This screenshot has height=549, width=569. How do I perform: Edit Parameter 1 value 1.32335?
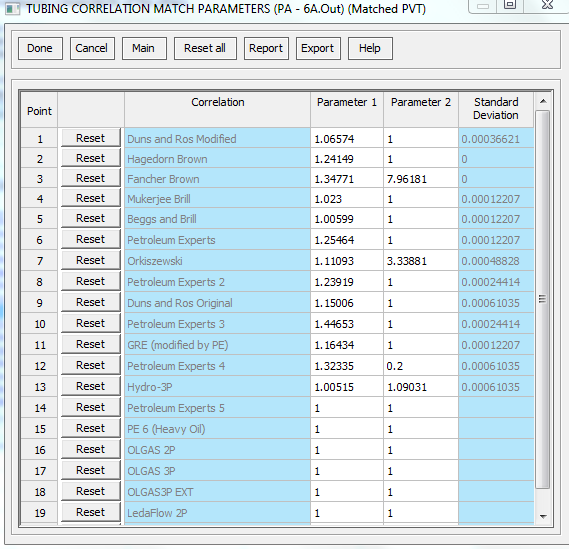click(347, 366)
